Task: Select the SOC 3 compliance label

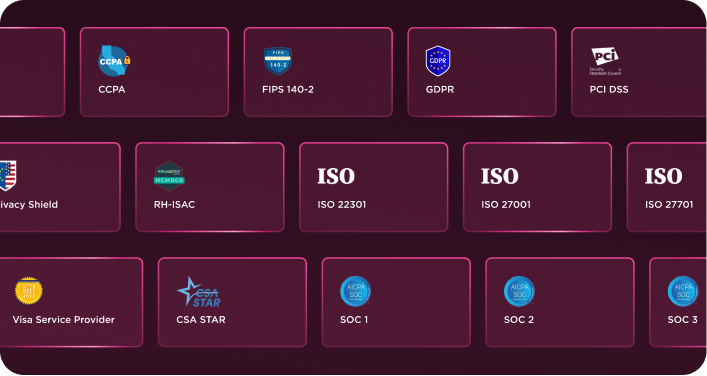Action: [x=682, y=320]
